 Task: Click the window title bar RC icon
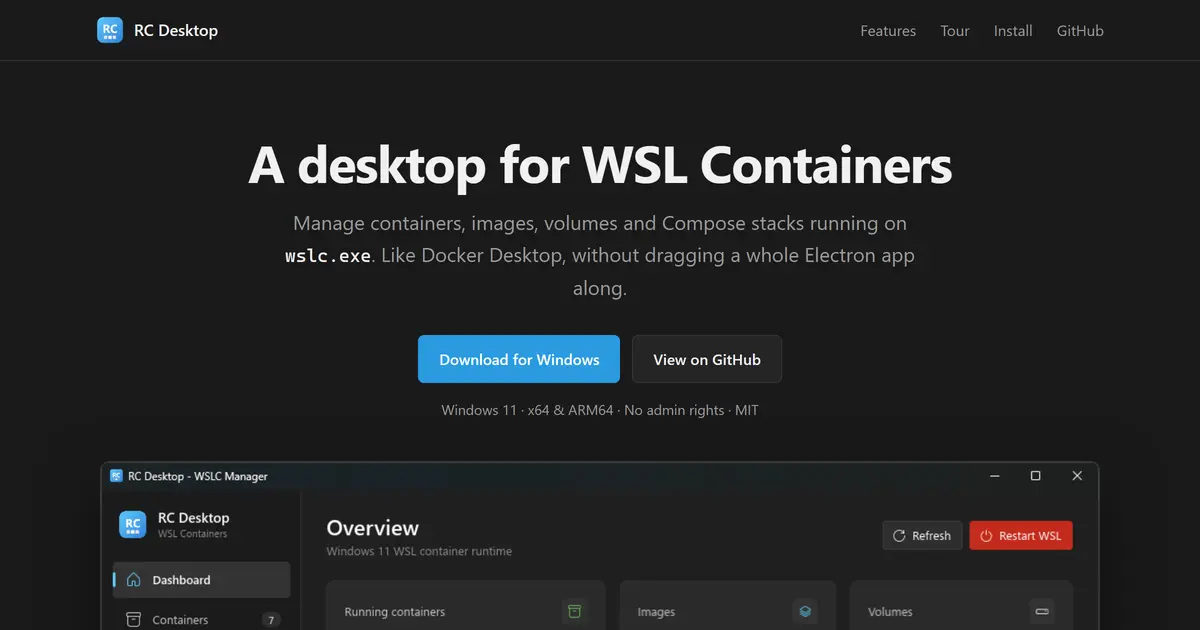pyautogui.click(x=116, y=476)
